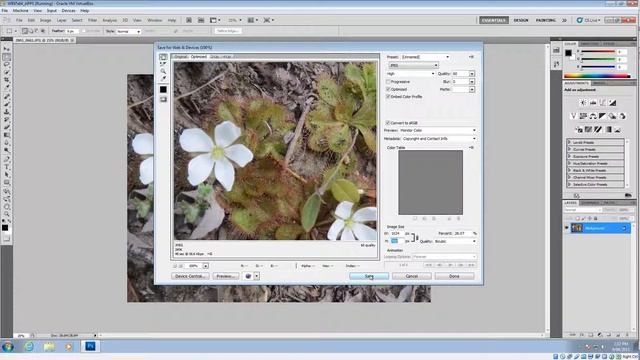
Task: Select the Slice Select tool in the dialog
Action: coord(163,64)
